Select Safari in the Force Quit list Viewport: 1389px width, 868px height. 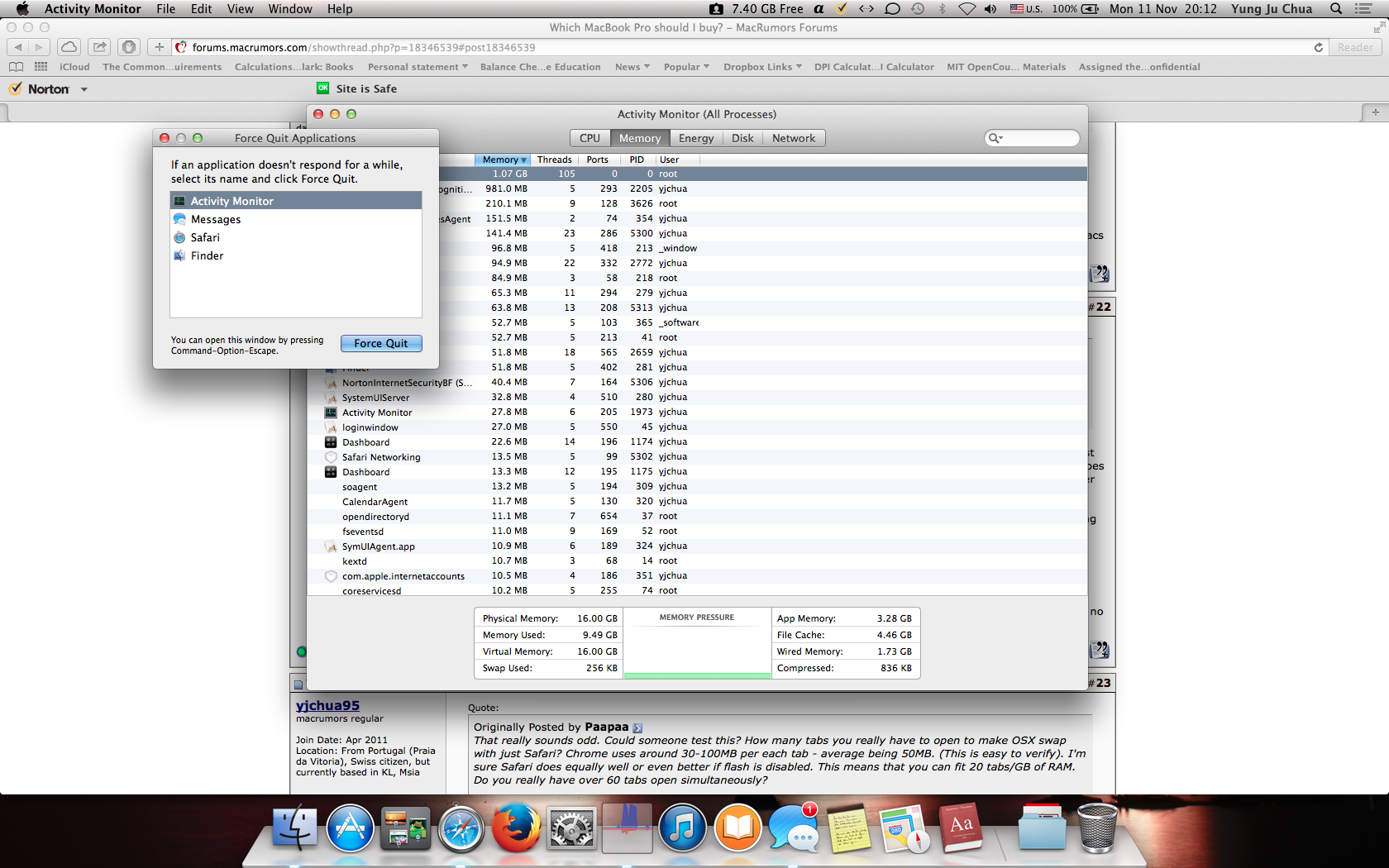(x=296, y=237)
